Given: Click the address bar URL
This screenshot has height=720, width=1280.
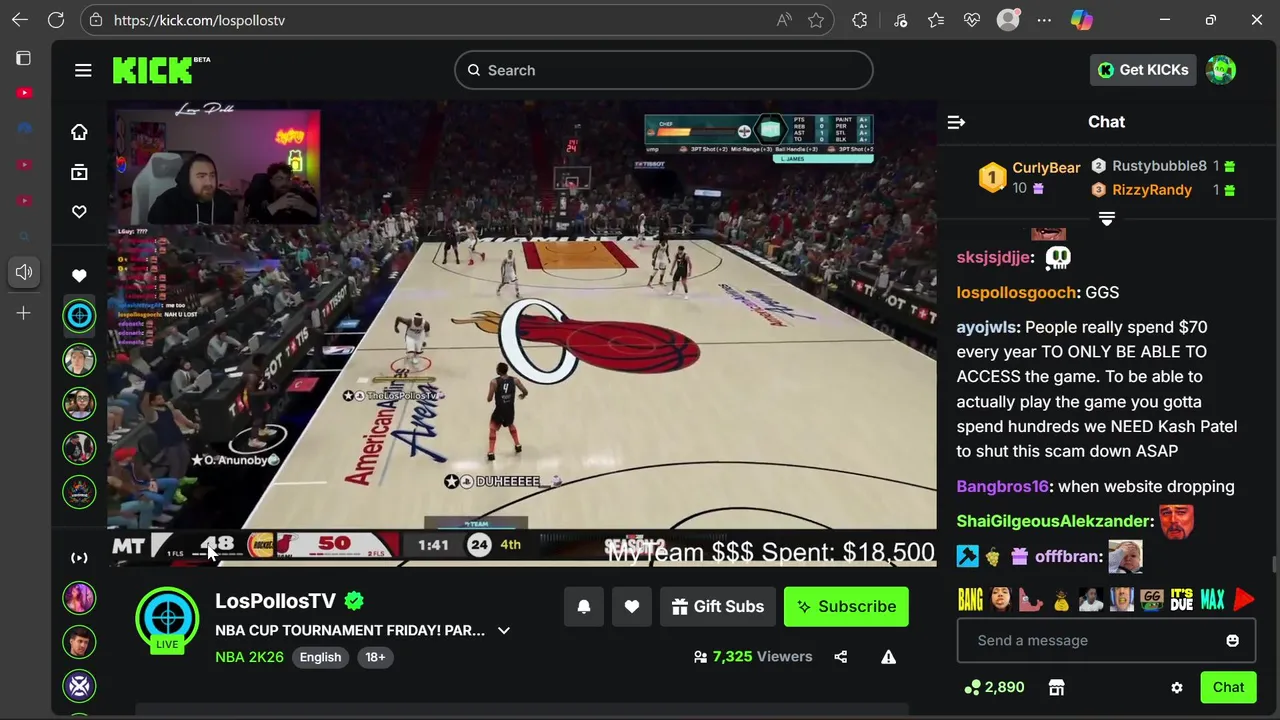Looking at the screenshot, I should [199, 20].
